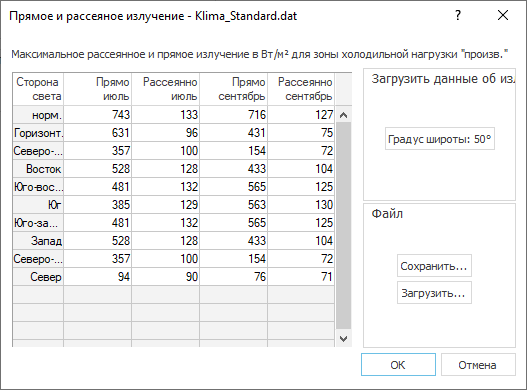
Task: Select the норм. row header
Action: 38,115
